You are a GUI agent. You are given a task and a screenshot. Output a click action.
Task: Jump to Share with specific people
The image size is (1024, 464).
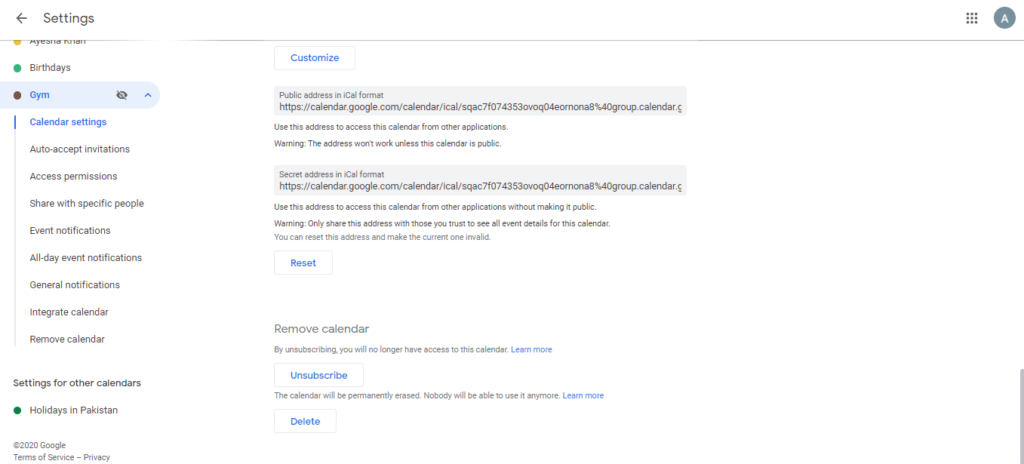click(87, 203)
